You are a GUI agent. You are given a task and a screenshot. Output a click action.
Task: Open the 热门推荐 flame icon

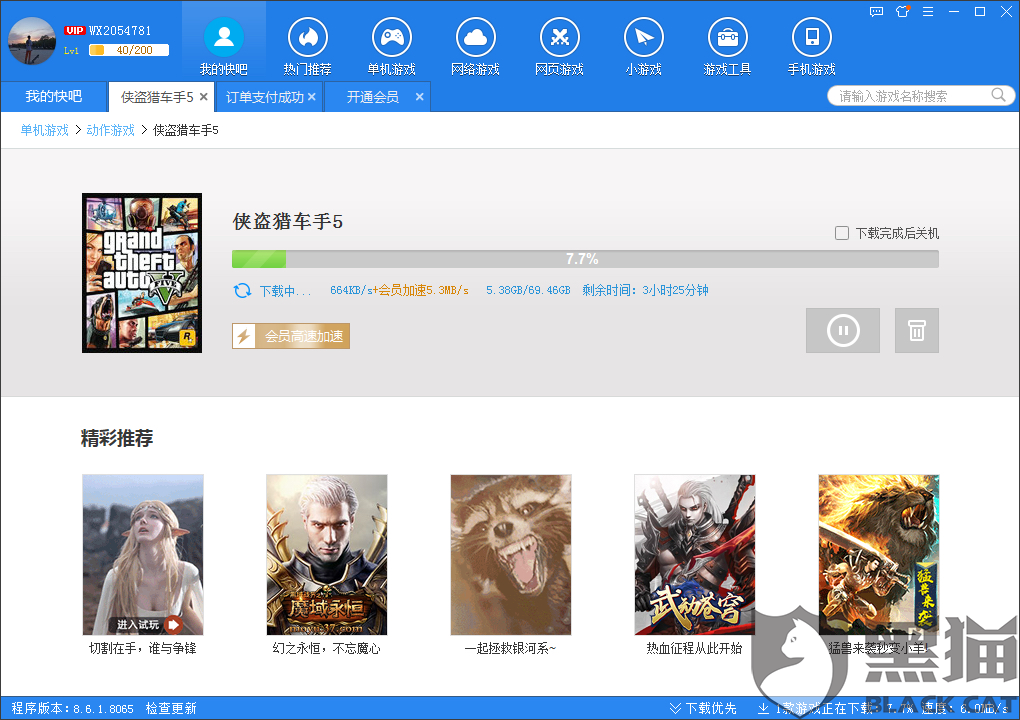(x=308, y=37)
